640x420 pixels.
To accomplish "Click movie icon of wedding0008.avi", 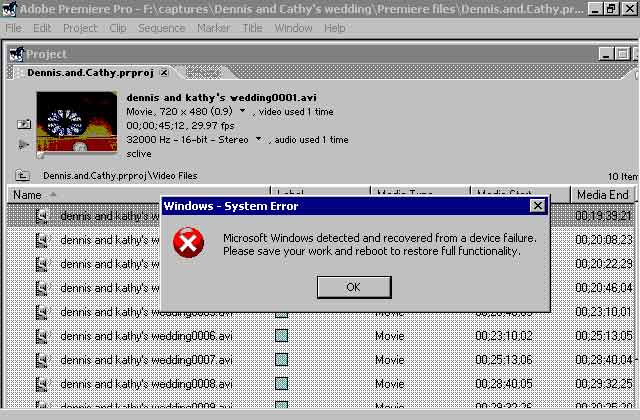I will coord(42,384).
